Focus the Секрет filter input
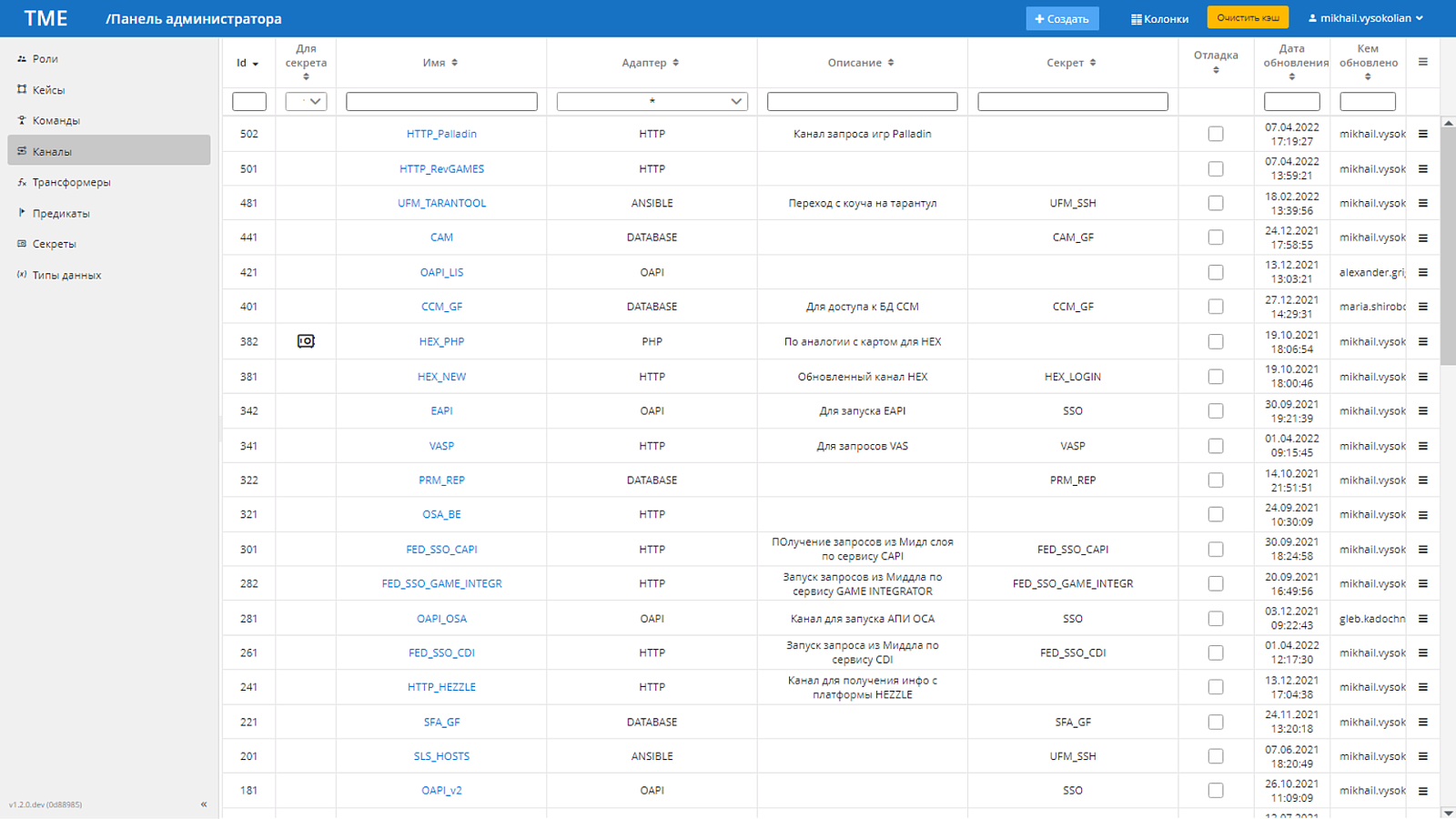Image resolution: width=1456 pixels, height=819 pixels. pyautogui.click(x=1073, y=101)
